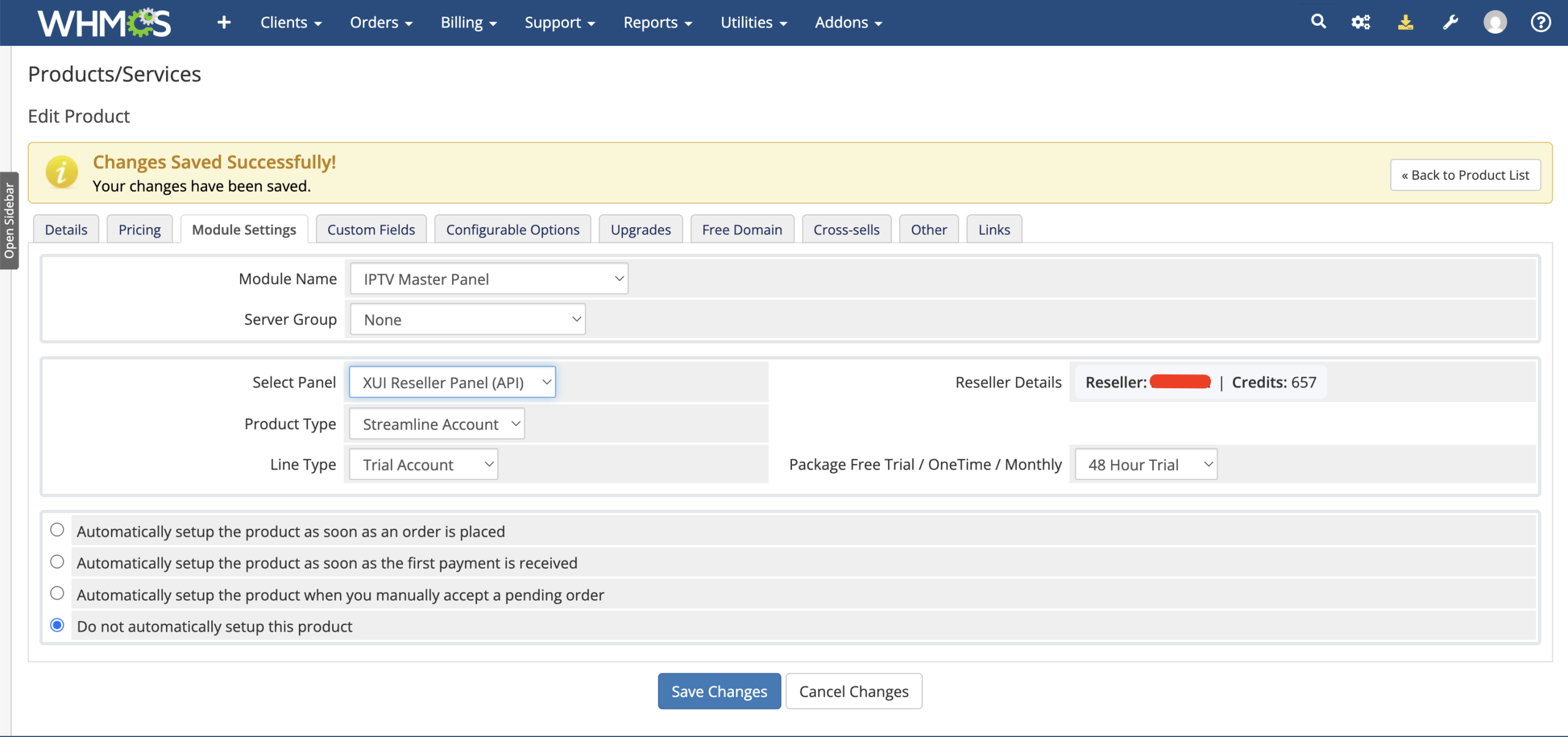Open the Cross-sells tab

(846, 230)
